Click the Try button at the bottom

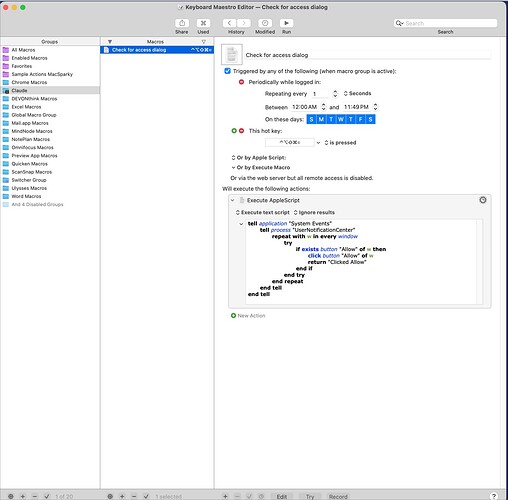(x=310, y=496)
